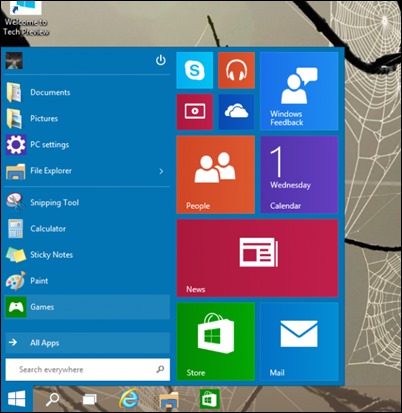Open the Store tile
The image size is (402, 413).
coord(215,341)
